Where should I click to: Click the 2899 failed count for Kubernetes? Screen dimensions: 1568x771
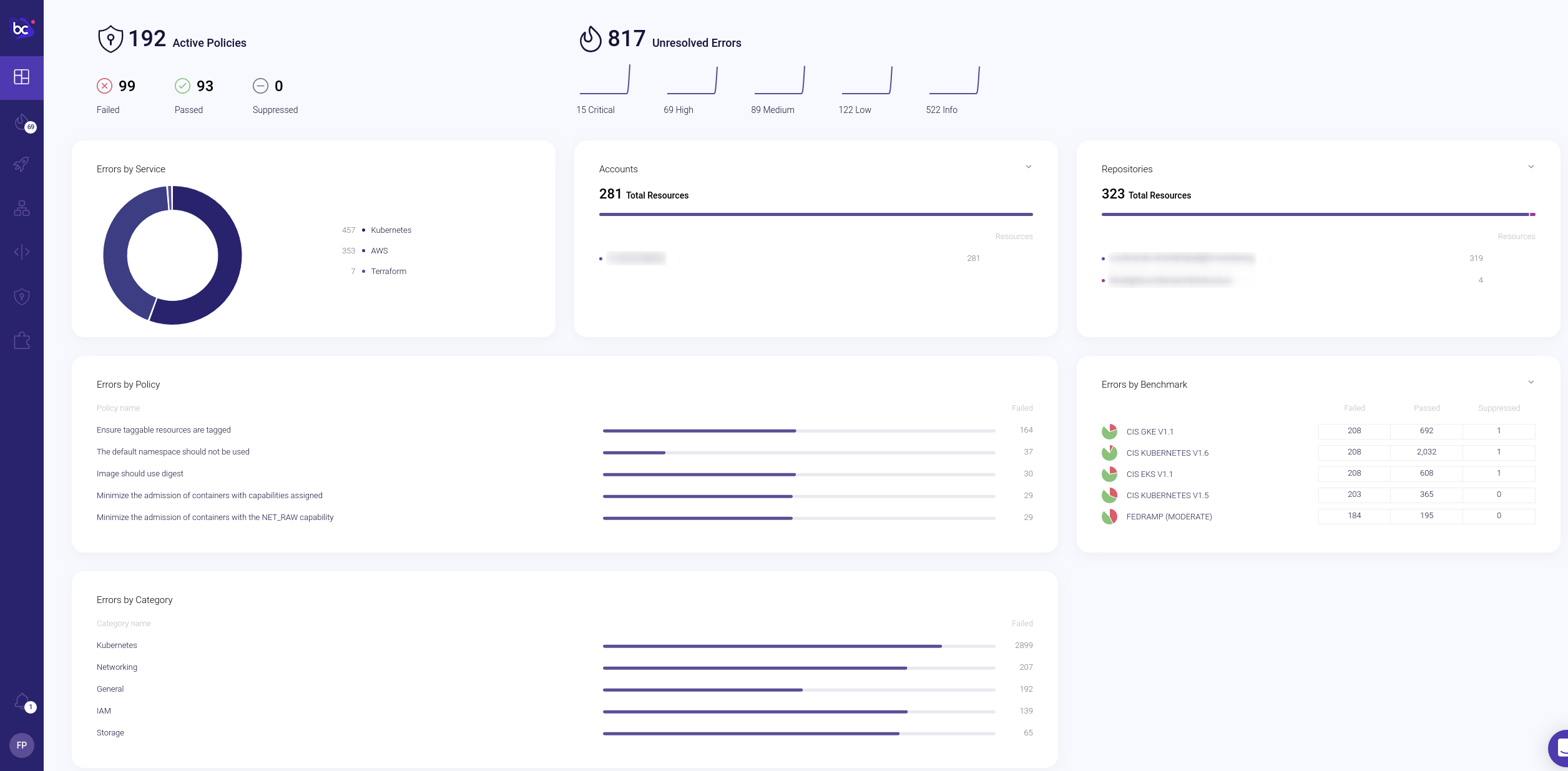[1024, 646]
